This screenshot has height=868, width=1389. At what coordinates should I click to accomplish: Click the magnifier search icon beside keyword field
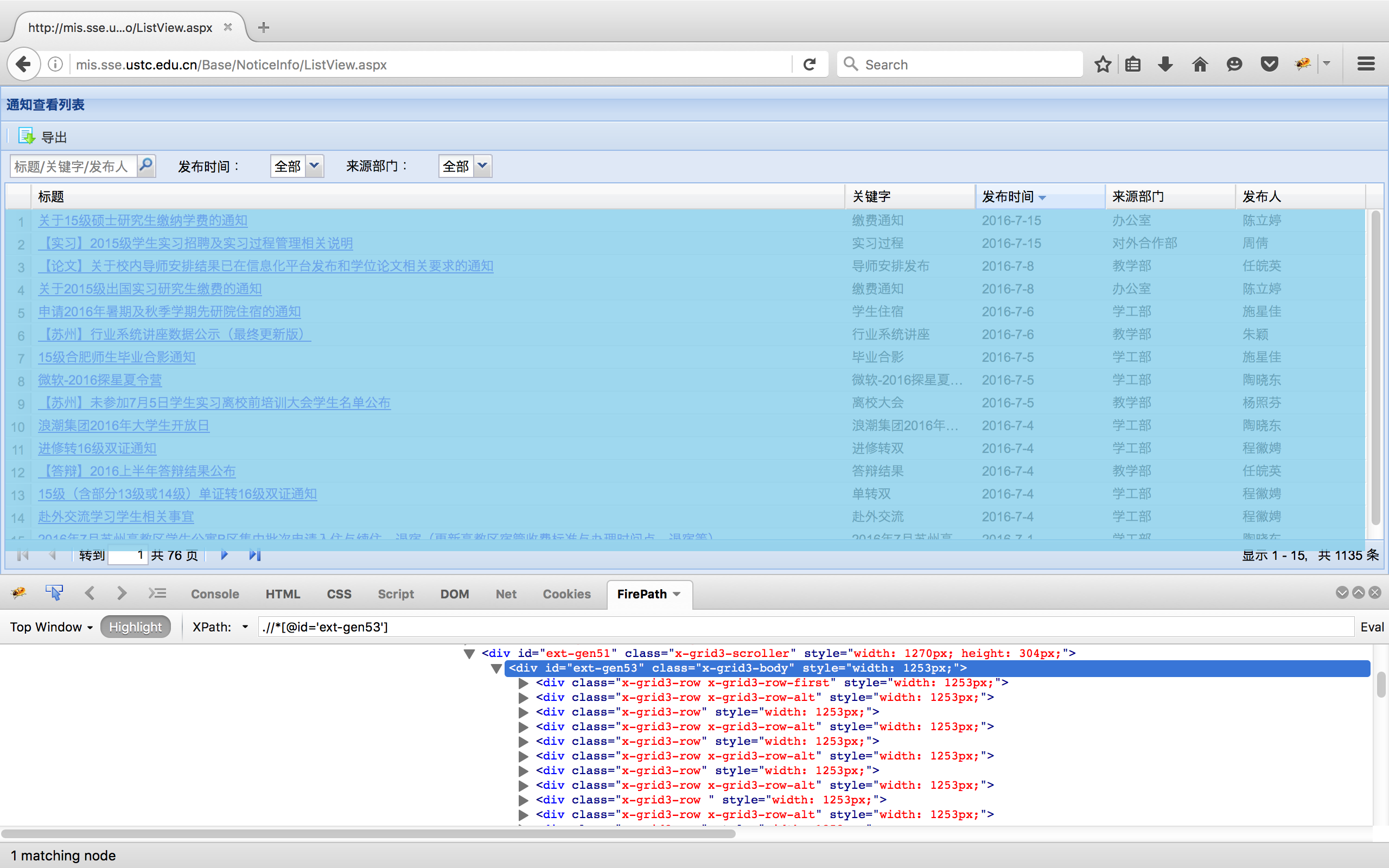click(x=146, y=166)
